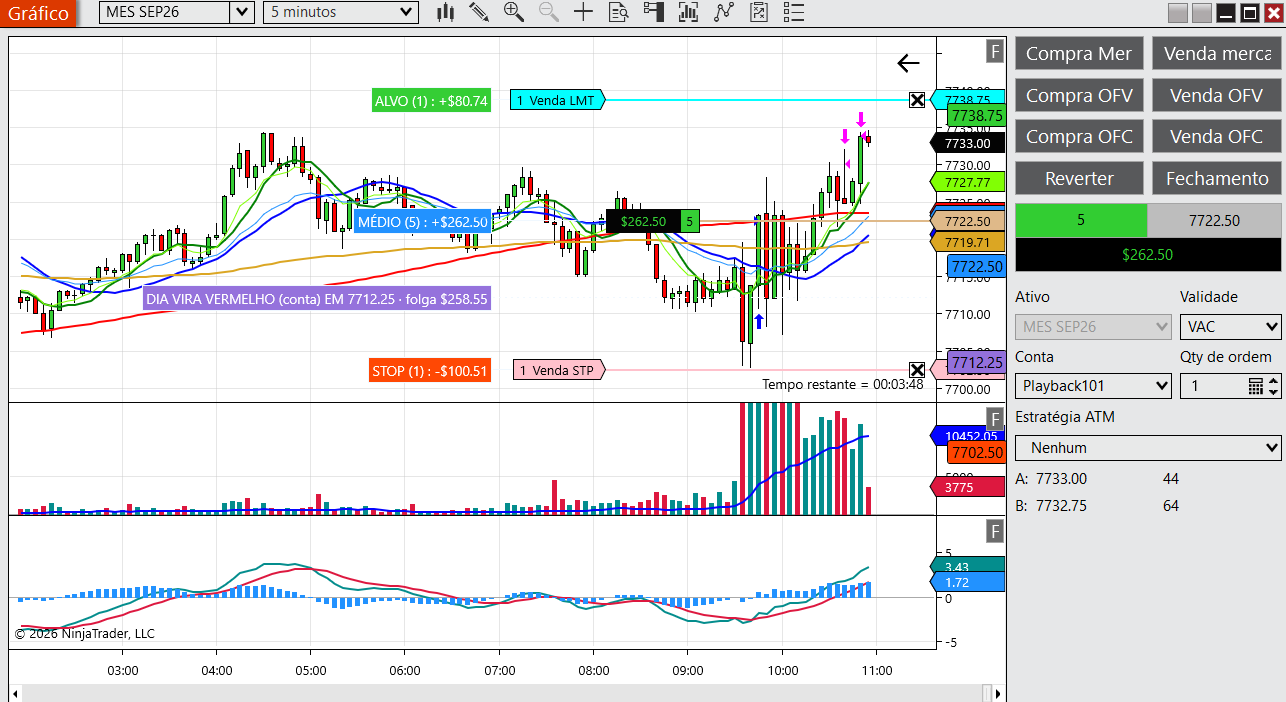
Task: Click the ALVO (1): +$80.74 label
Action: [x=431, y=100]
